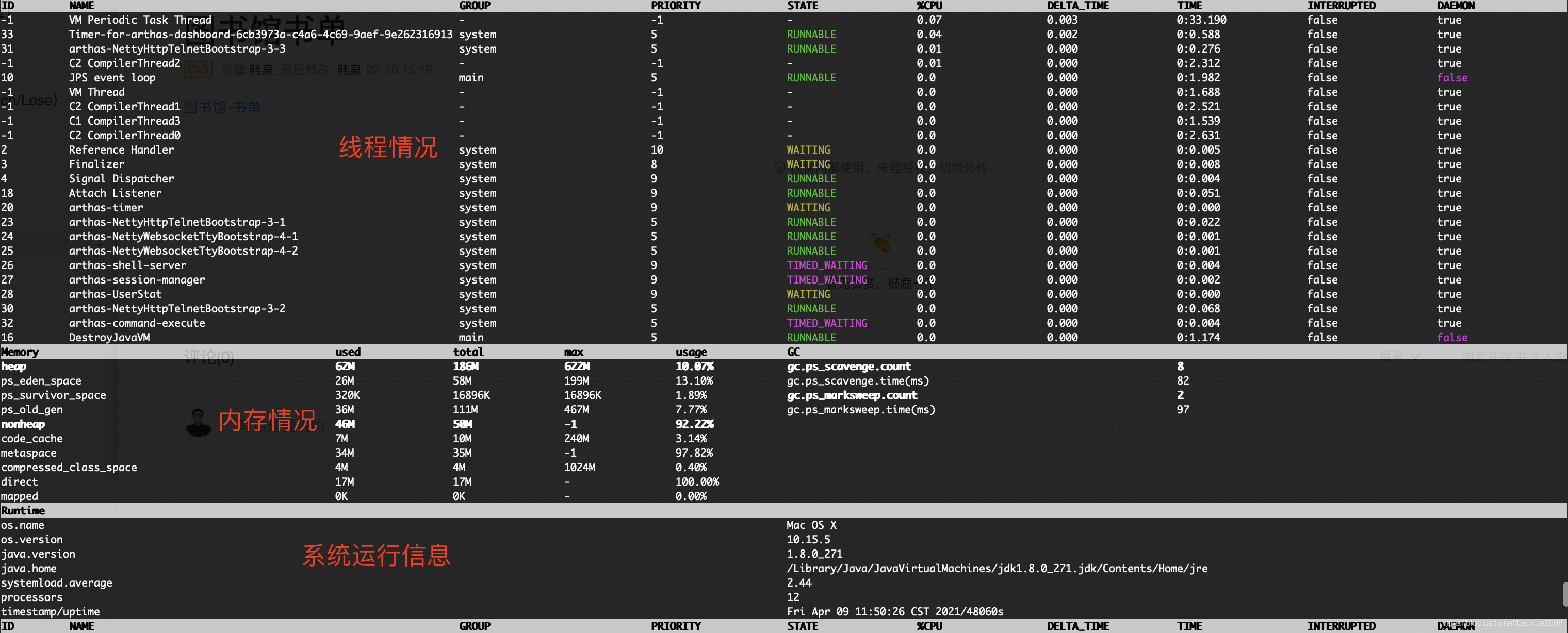Click the 'C1 CompilerThread3' thread name
Viewport: 1568px width, 633px height.
[125, 121]
